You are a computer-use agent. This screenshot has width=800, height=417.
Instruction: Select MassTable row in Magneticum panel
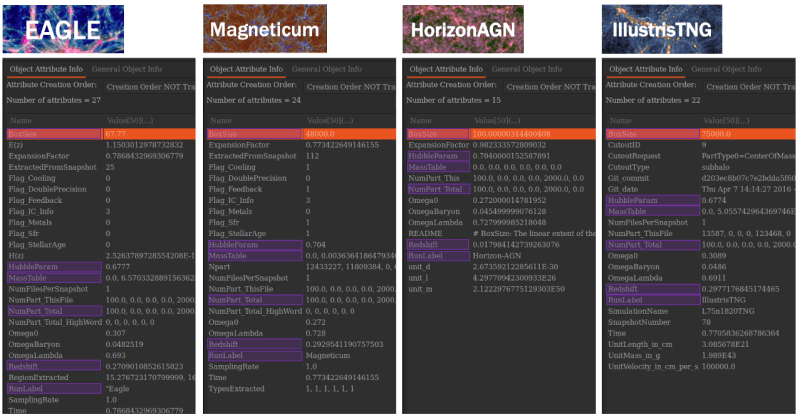(301, 256)
